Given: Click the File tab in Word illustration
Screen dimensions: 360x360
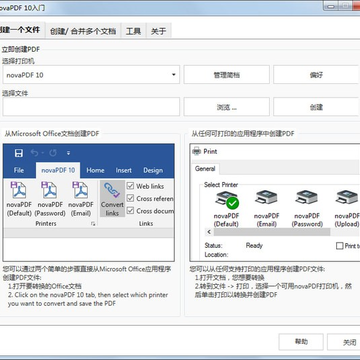Looking at the screenshot, I should (x=19, y=170).
